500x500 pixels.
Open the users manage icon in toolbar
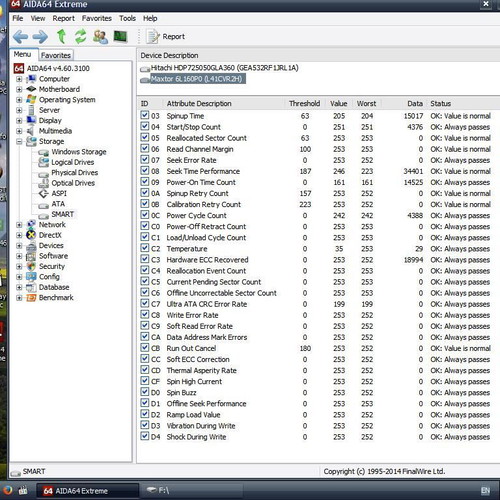click(100, 36)
